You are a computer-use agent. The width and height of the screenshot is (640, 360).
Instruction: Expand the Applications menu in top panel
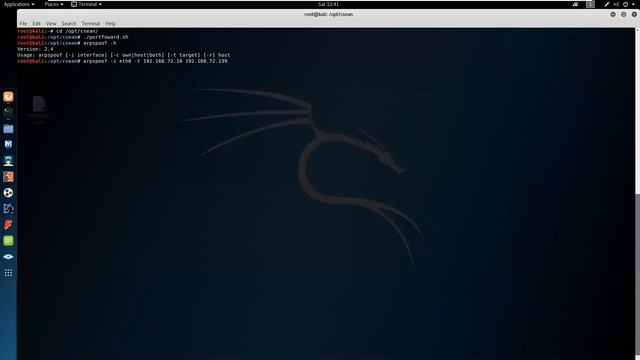pos(19,4)
